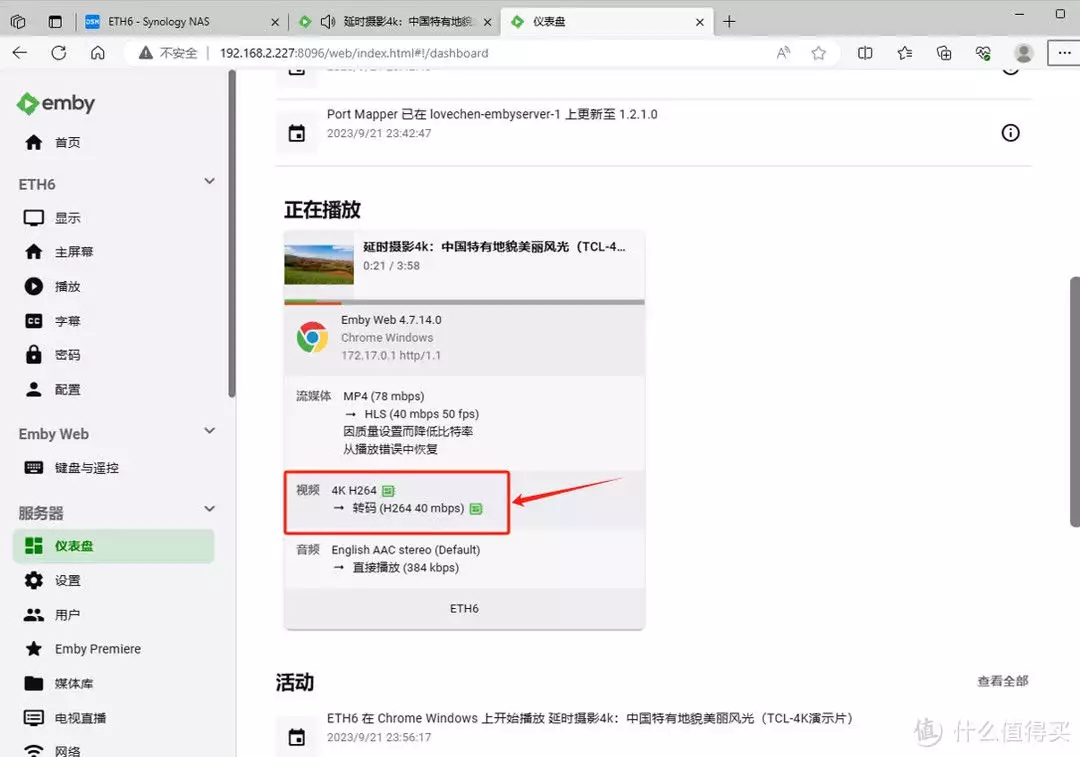The width and height of the screenshot is (1080, 757).
Task: Click 'English AAC stereo (Default)' audio text
Action: (406, 550)
